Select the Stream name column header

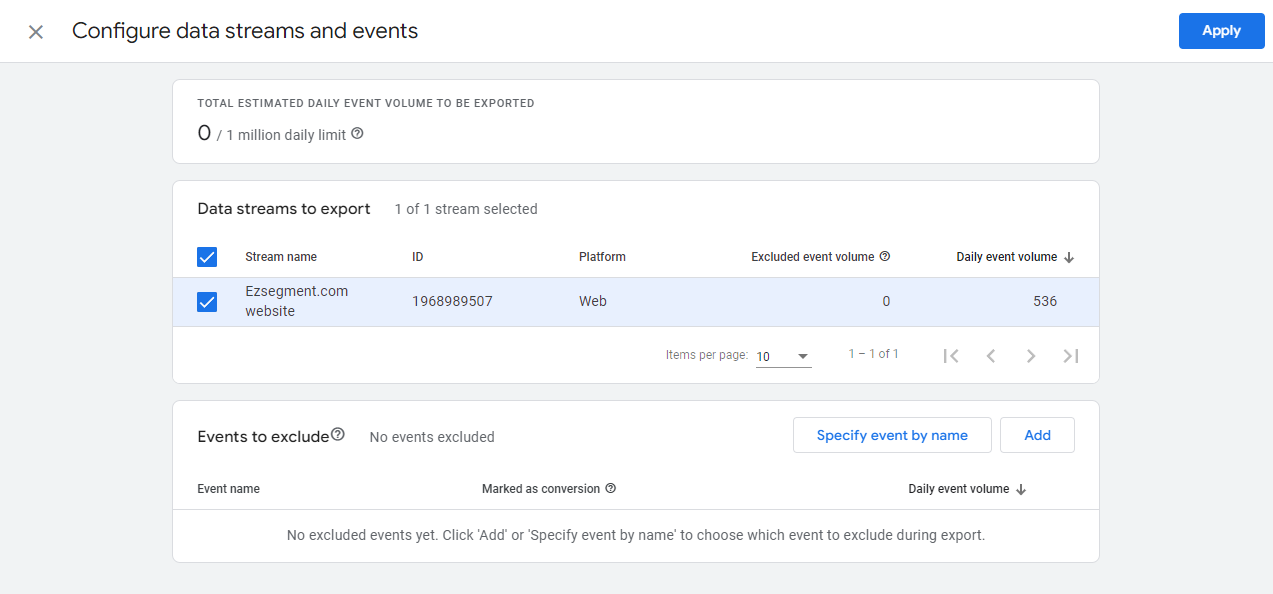coord(281,256)
